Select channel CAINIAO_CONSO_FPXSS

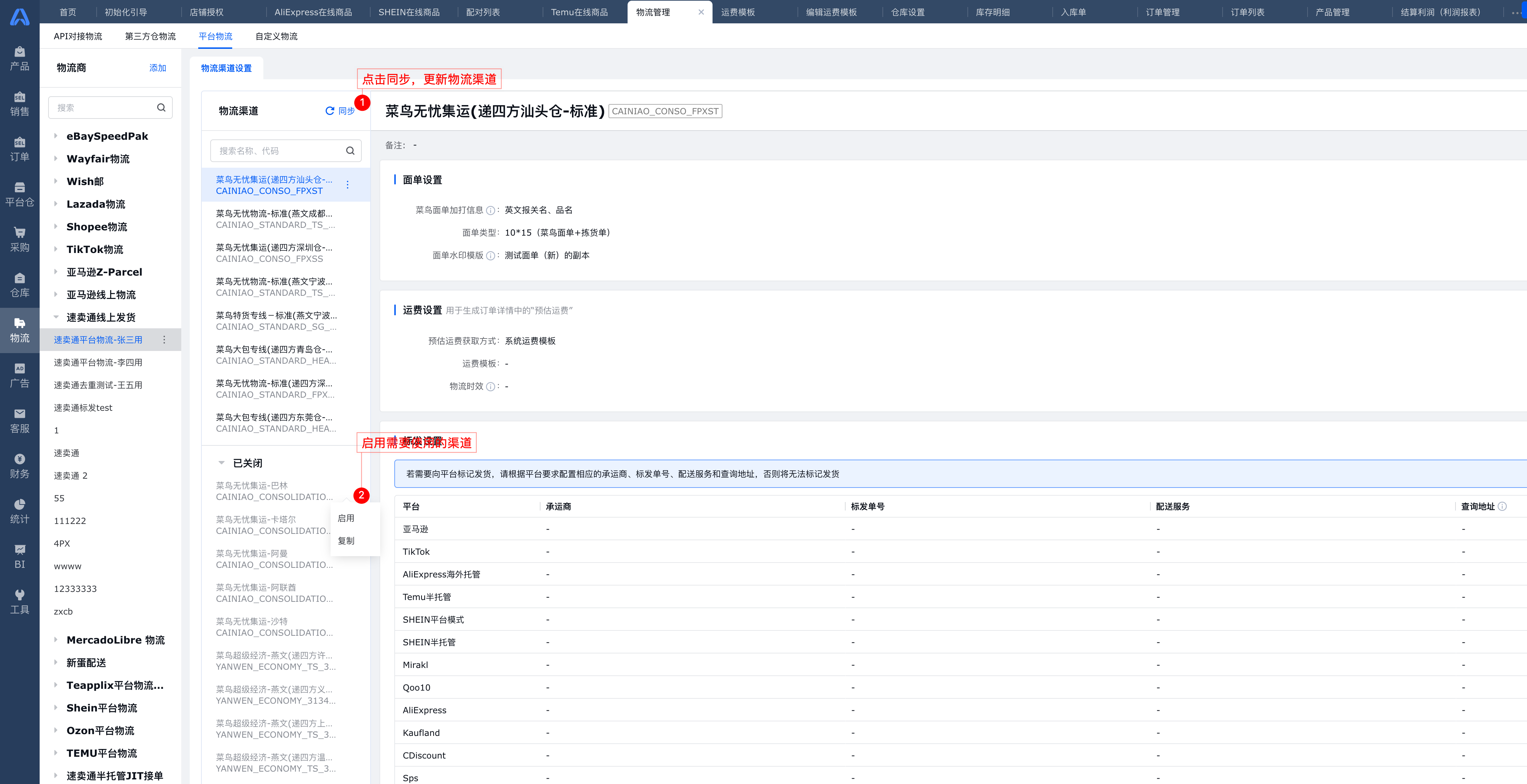click(x=286, y=253)
